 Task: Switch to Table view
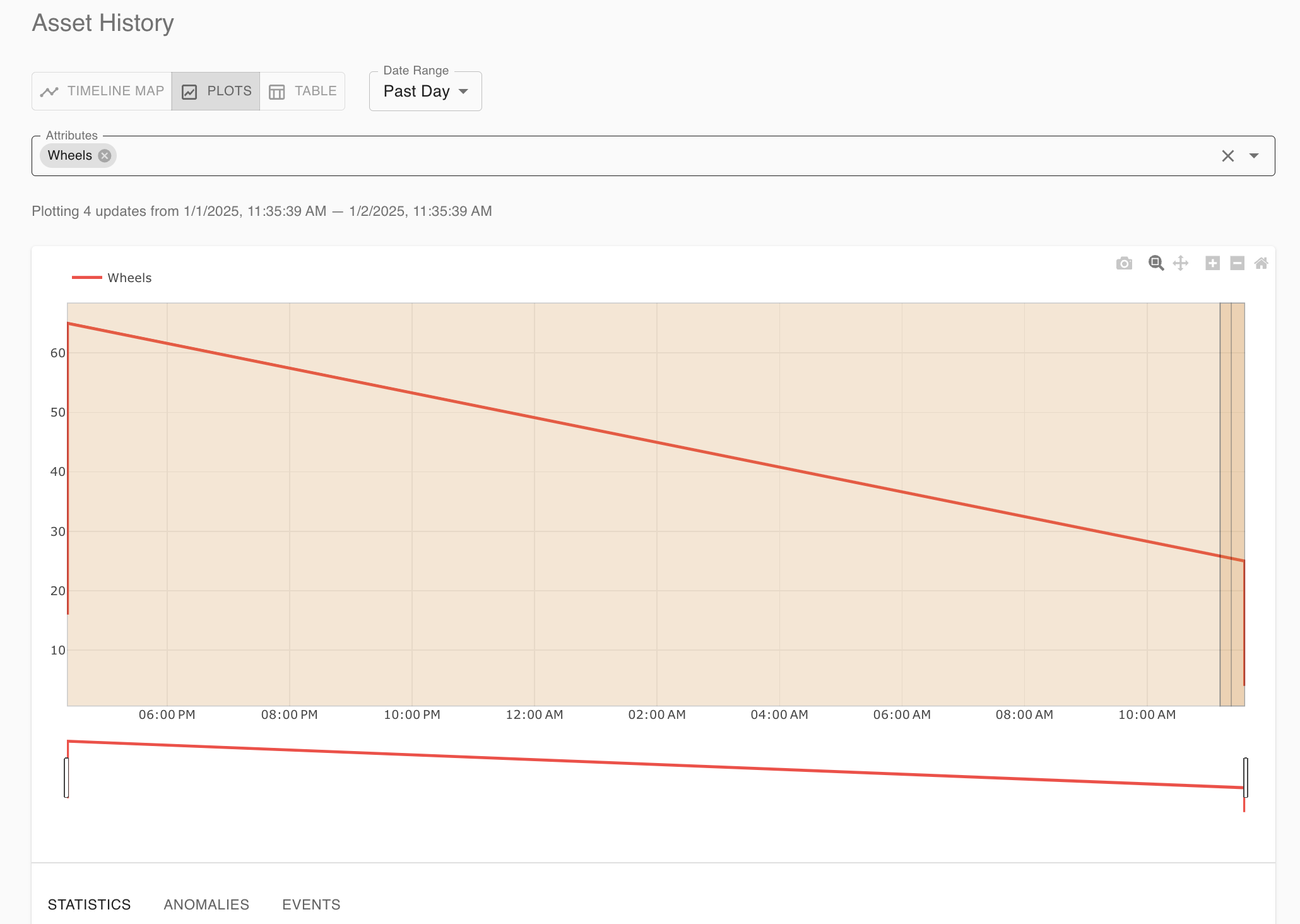coord(303,92)
